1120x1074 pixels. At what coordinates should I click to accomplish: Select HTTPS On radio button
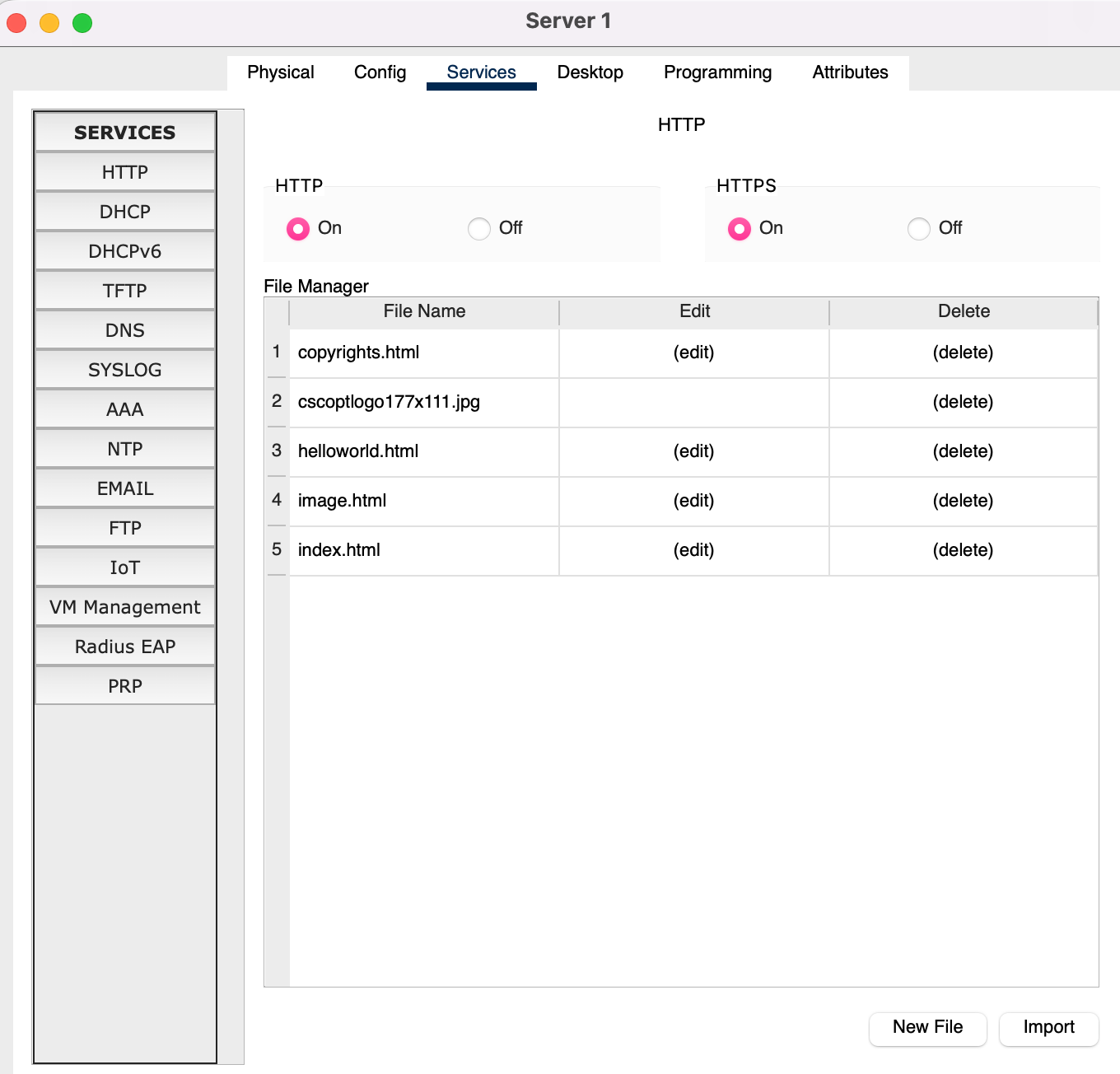coord(740,228)
